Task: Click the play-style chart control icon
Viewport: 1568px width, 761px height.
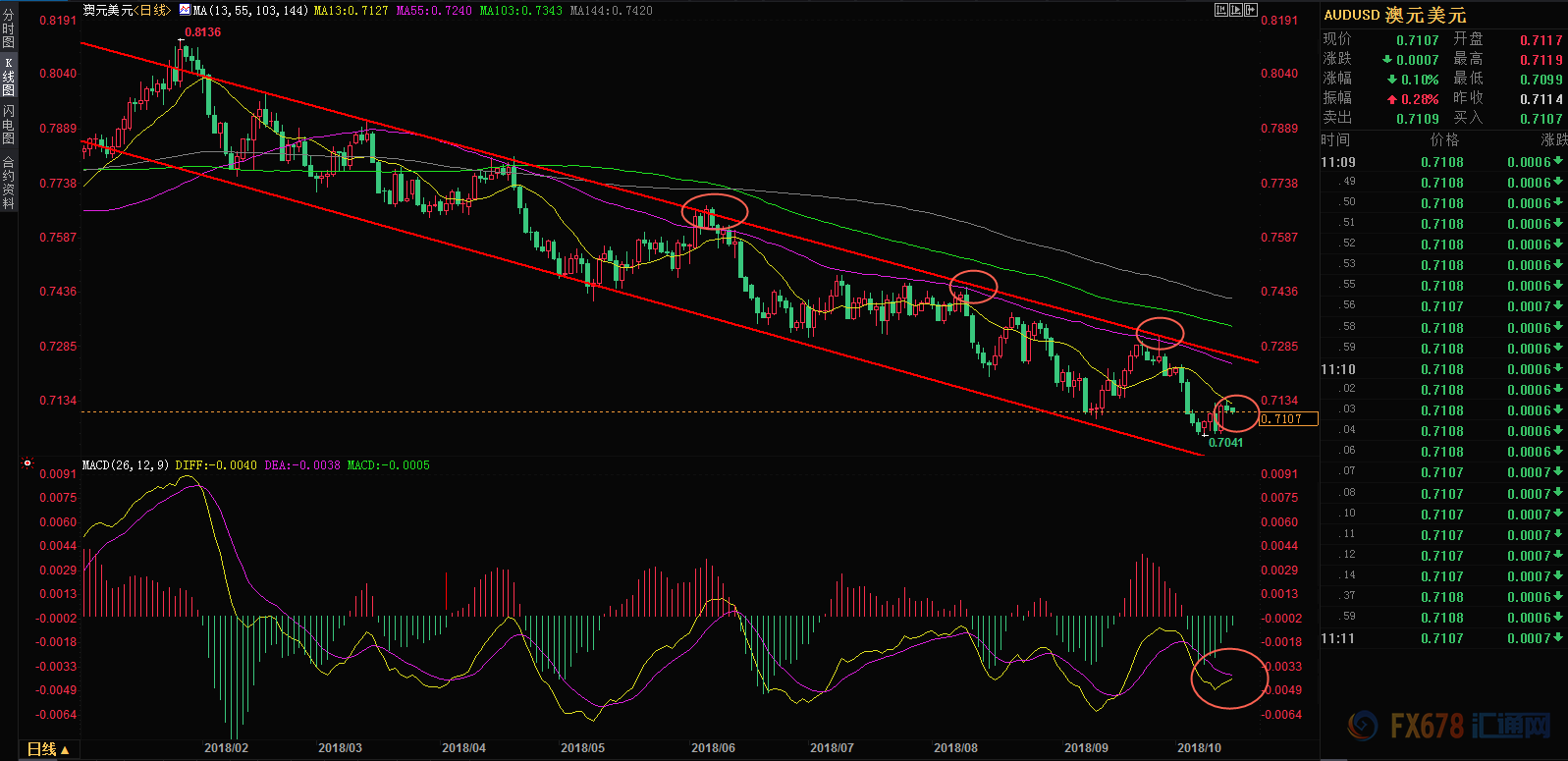Action: coord(1236,10)
